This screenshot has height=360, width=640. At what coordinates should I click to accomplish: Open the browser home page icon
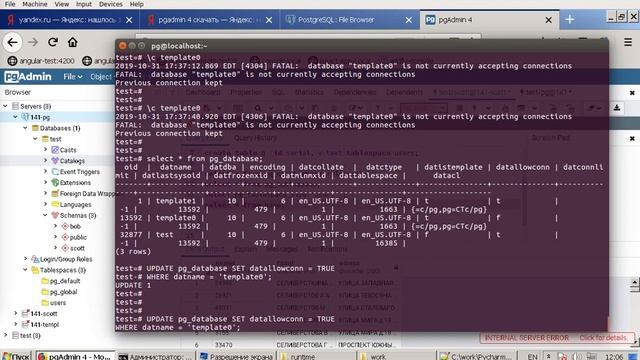[x=73, y=42]
